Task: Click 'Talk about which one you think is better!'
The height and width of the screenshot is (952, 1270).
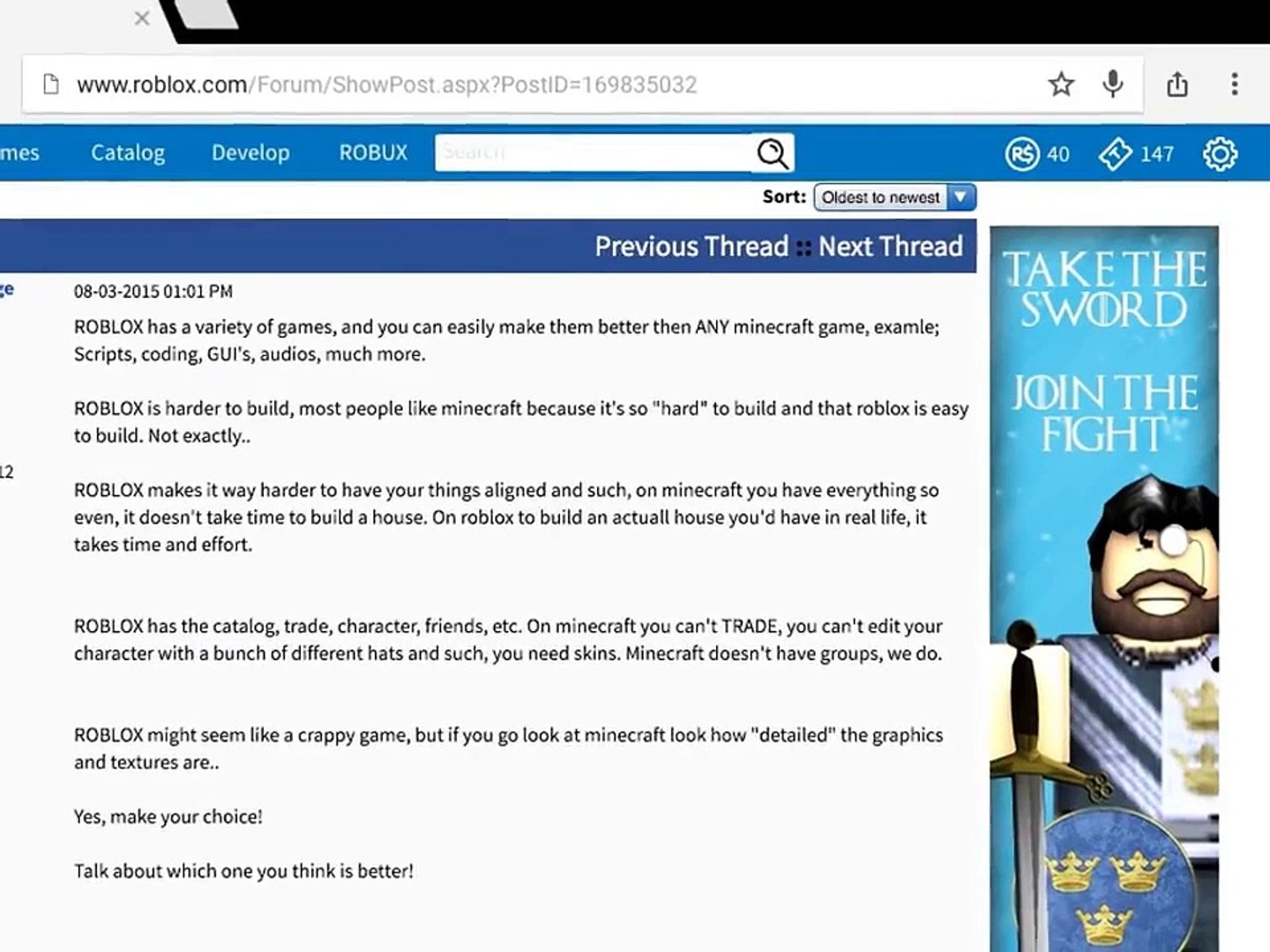Action: tap(243, 871)
